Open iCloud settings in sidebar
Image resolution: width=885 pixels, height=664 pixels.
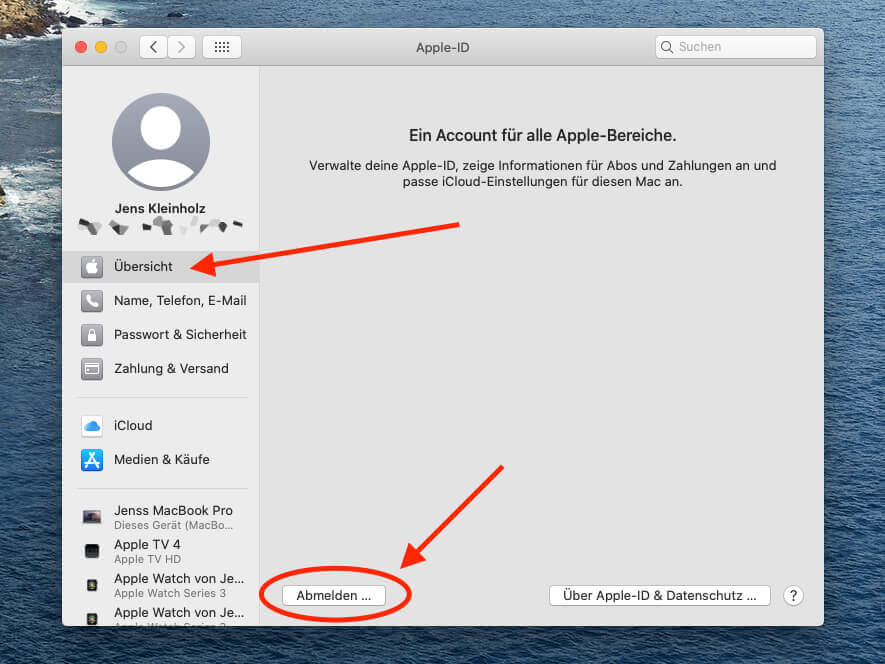point(161,426)
